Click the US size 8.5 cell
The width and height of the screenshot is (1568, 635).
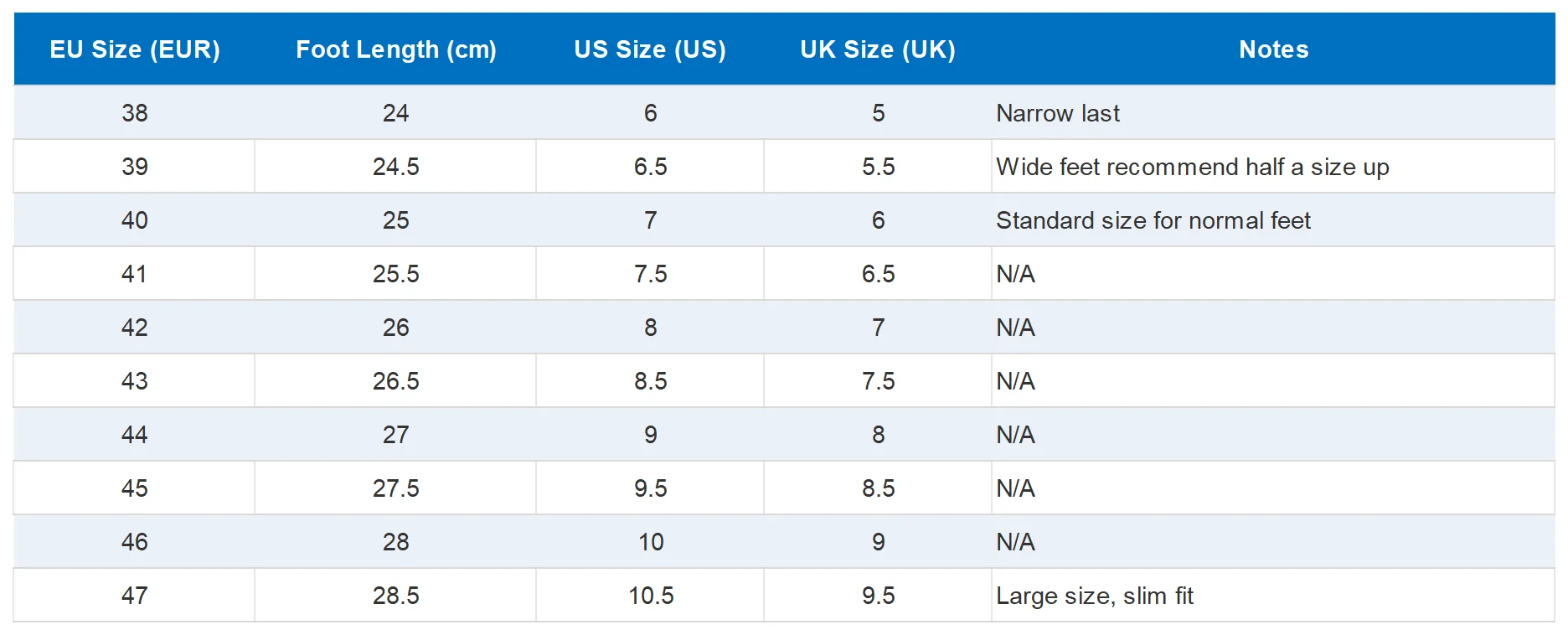click(650, 381)
